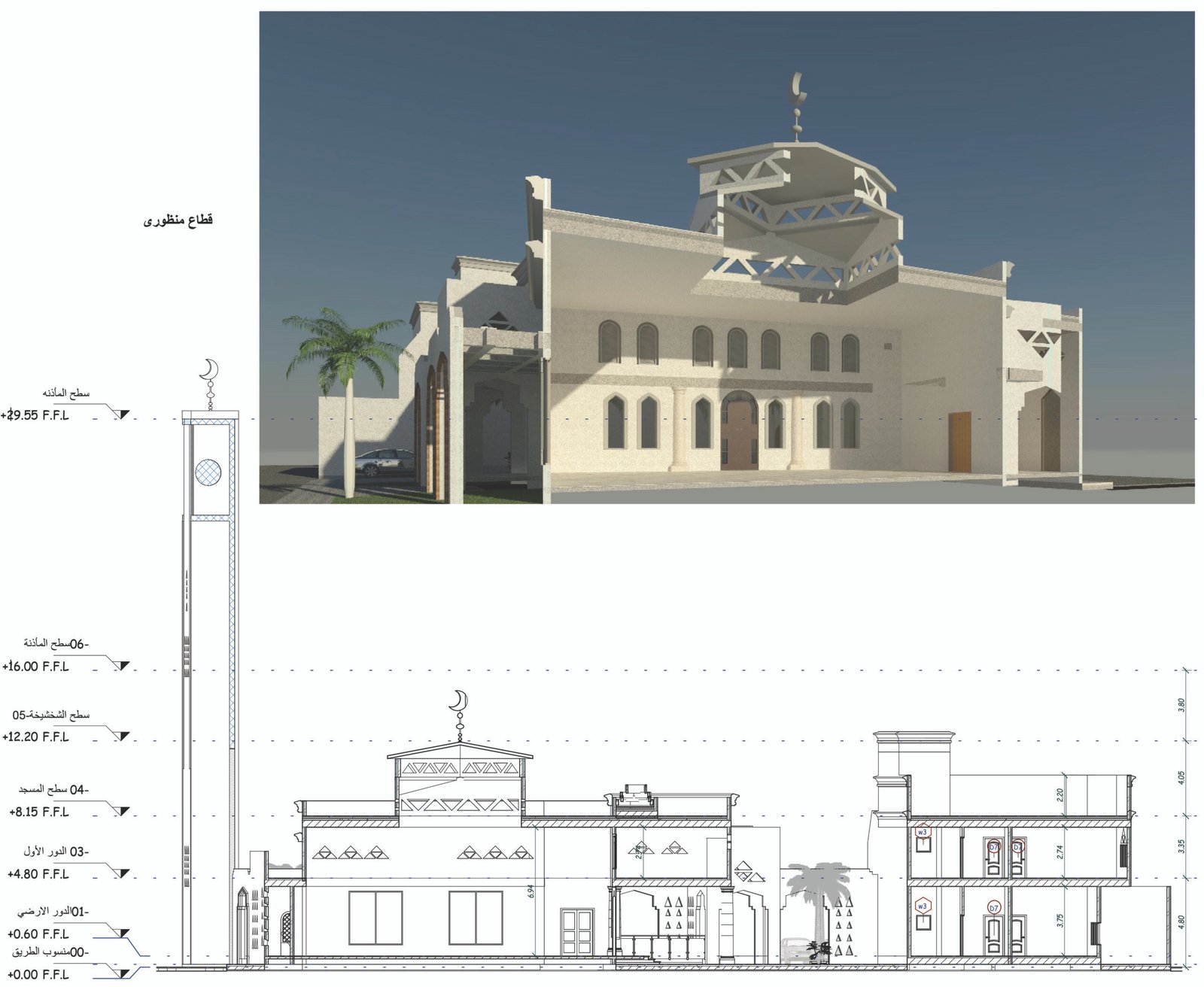Image resolution: width=1204 pixels, height=987 pixels.
Task: Select the +29.55 F.F.L level marker triangle
Action: pyautogui.click(x=123, y=415)
